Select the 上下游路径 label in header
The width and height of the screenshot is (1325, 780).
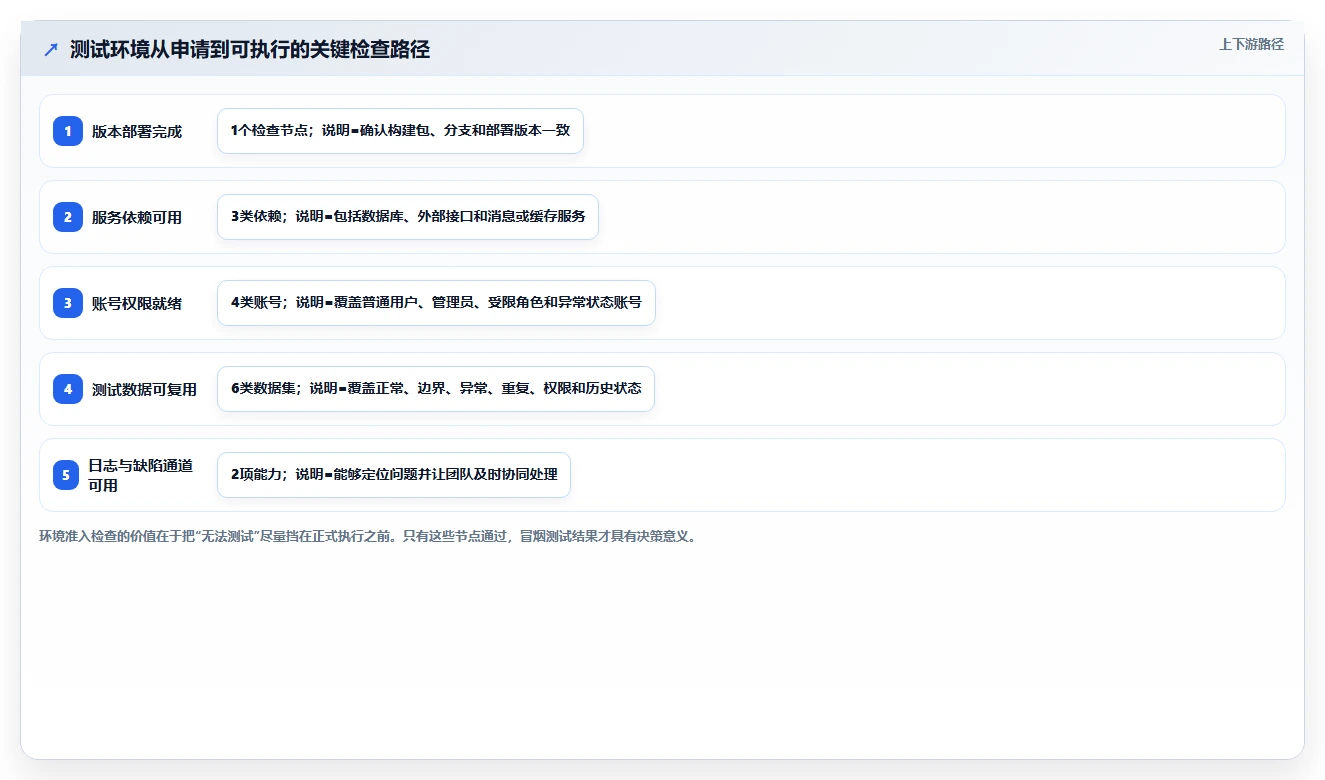point(1251,45)
